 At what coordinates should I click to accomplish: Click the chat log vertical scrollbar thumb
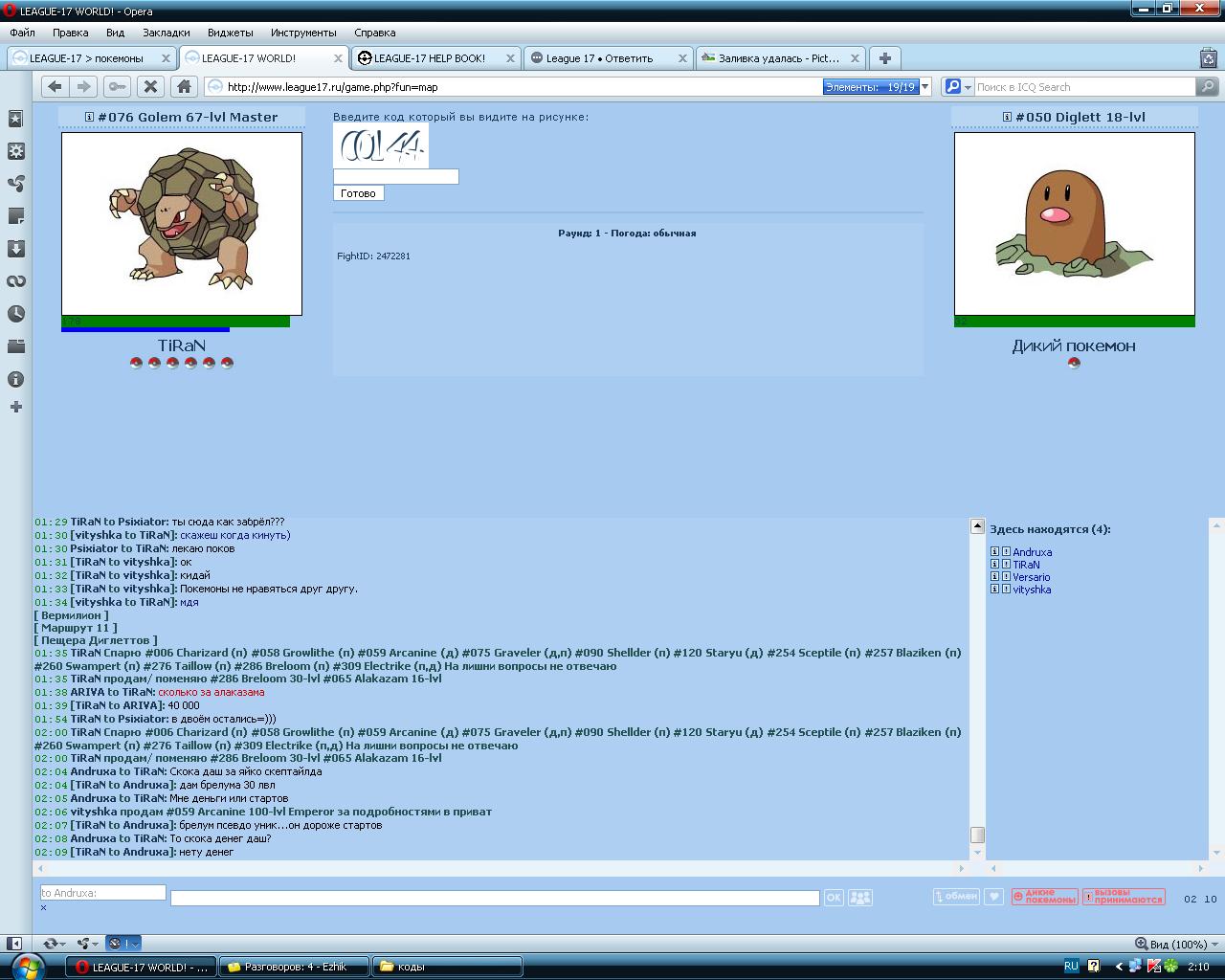[977, 835]
